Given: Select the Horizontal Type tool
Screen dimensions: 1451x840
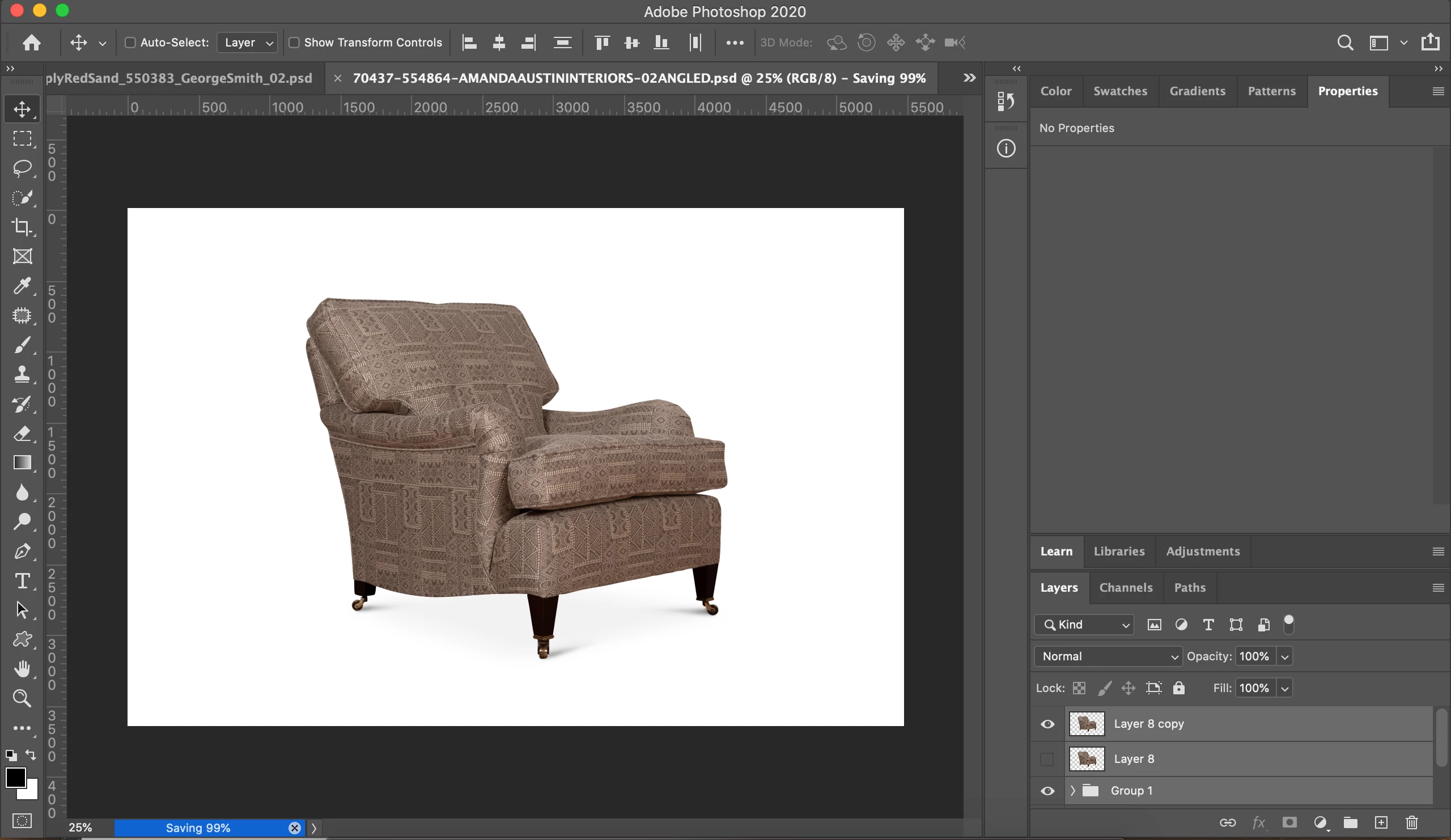Looking at the screenshot, I should point(22,580).
